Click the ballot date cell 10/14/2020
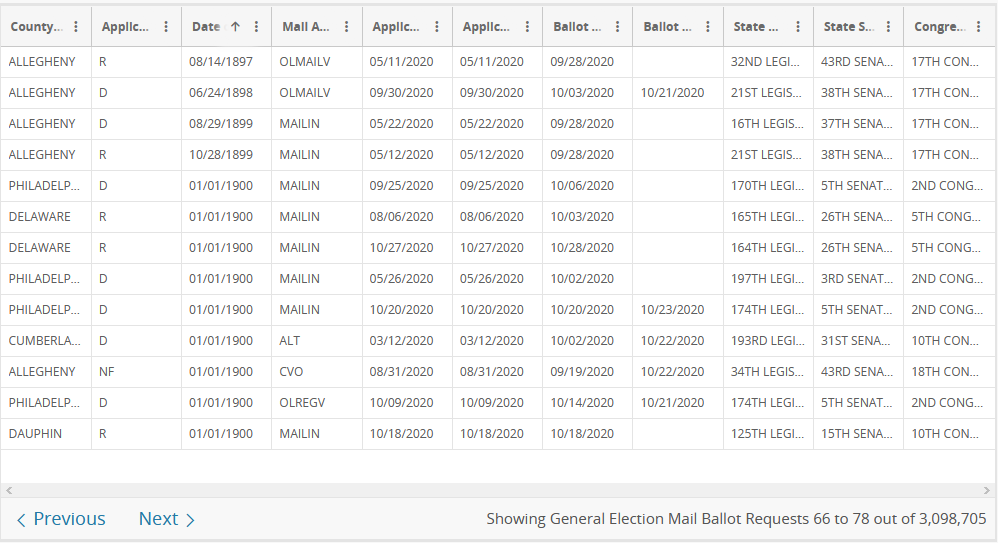Screen dimensions: 998x543 pos(587,403)
